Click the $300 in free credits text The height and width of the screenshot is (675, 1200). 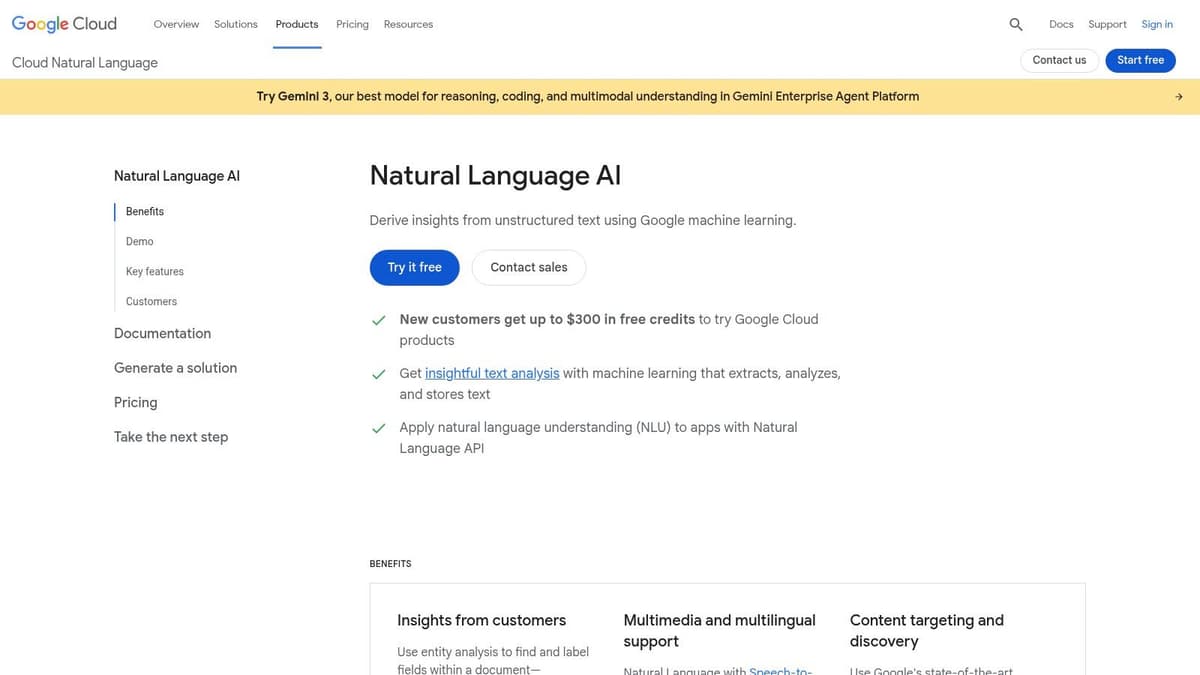(630, 319)
